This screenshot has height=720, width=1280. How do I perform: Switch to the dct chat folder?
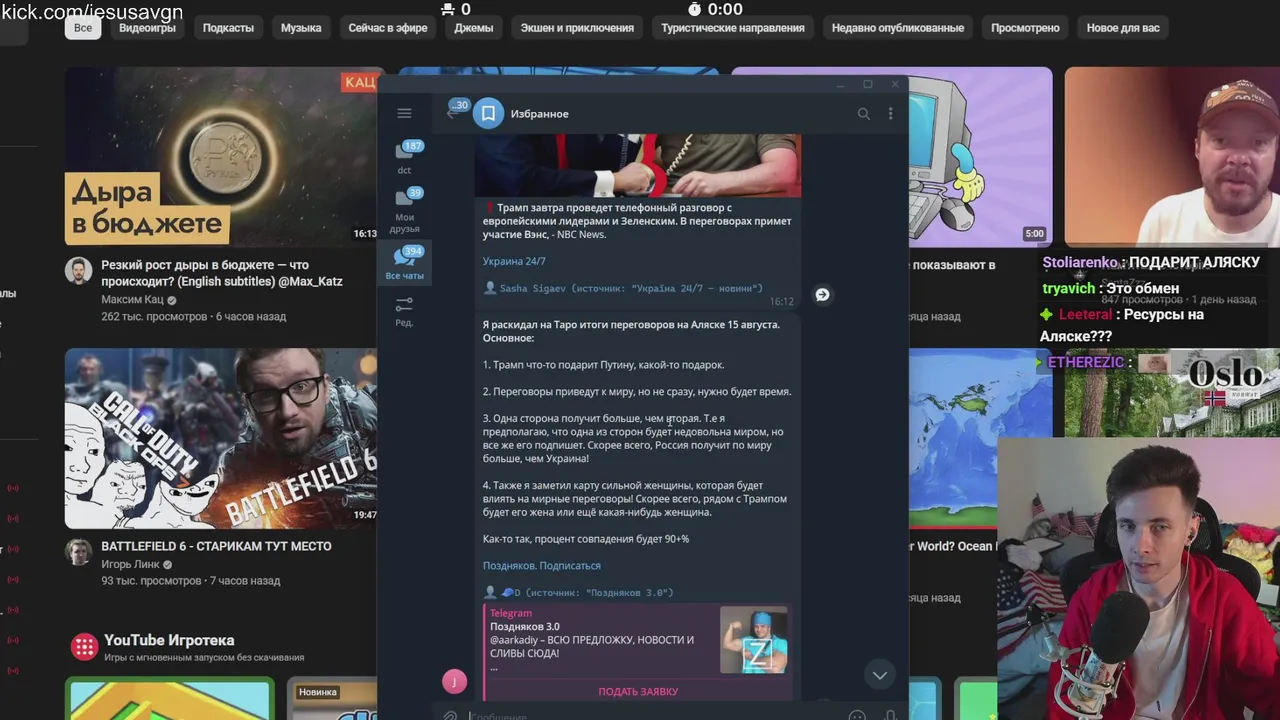404,157
